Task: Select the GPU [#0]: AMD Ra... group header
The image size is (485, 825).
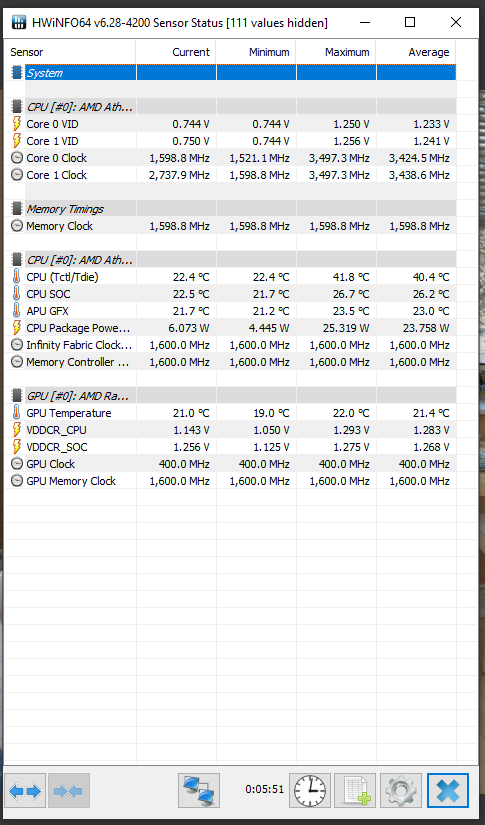Action: [230, 396]
